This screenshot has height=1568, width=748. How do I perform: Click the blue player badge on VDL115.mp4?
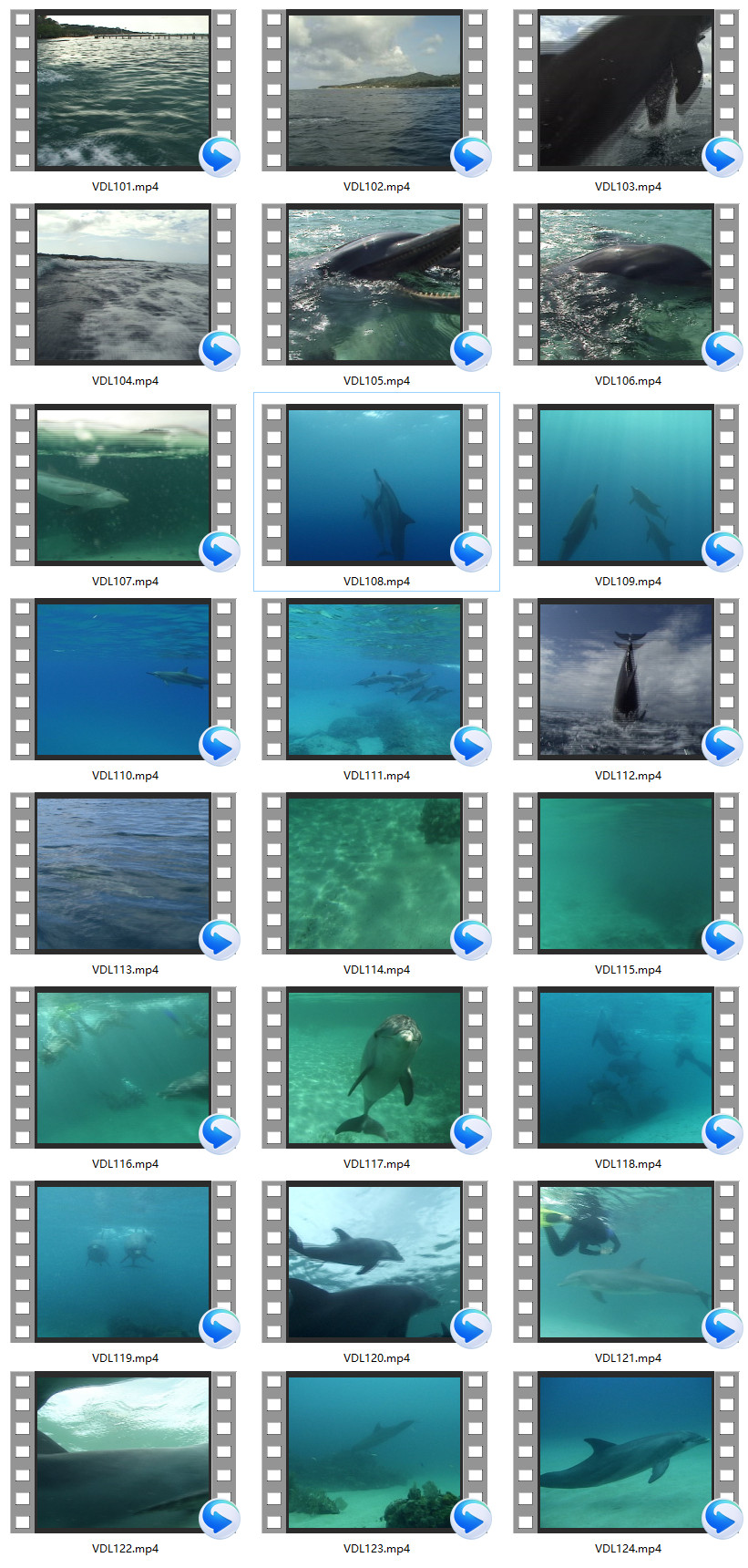tap(722, 940)
